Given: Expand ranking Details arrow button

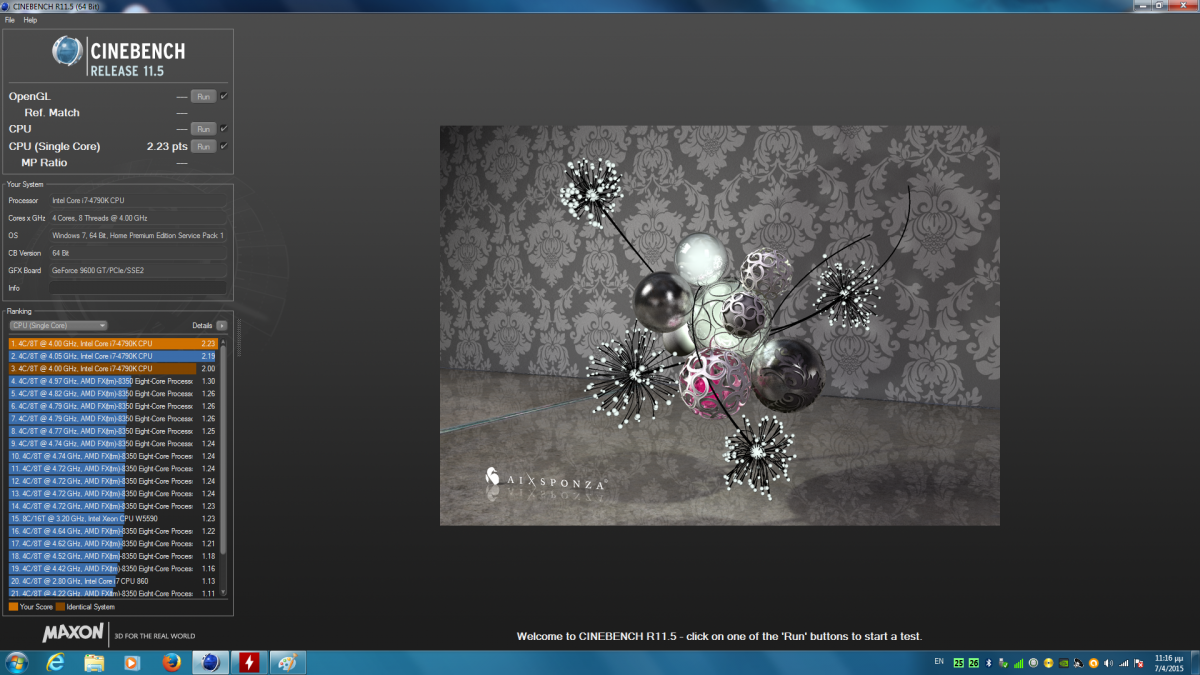Looking at the screenshot, I should point(221,325).
